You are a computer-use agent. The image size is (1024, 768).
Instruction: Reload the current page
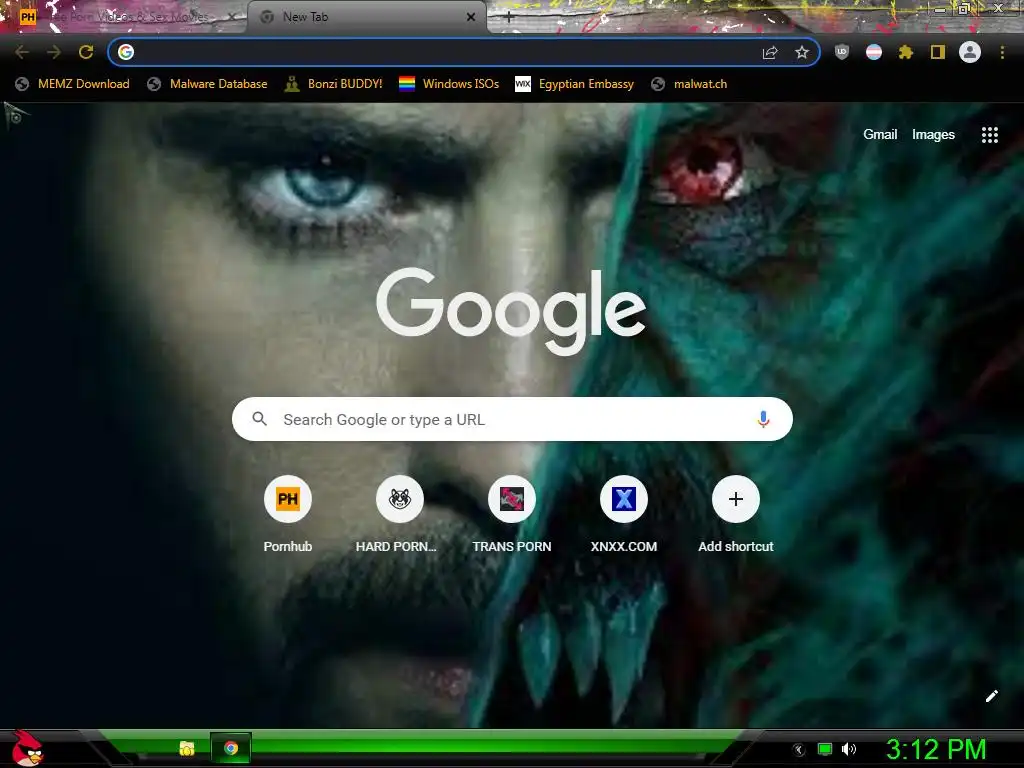point(86,52)
